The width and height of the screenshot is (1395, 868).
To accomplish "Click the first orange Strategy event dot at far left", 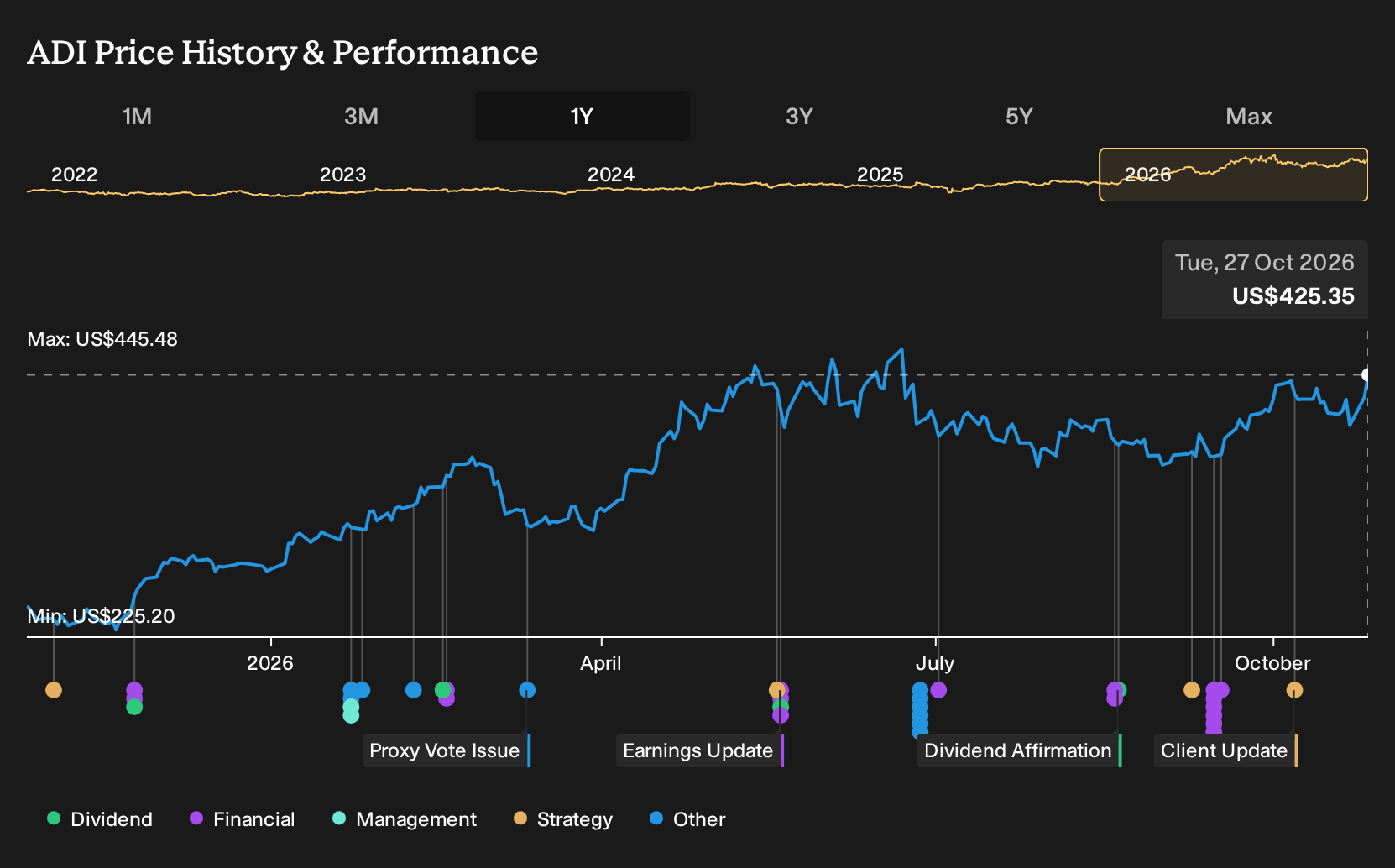I will [54, 690].
